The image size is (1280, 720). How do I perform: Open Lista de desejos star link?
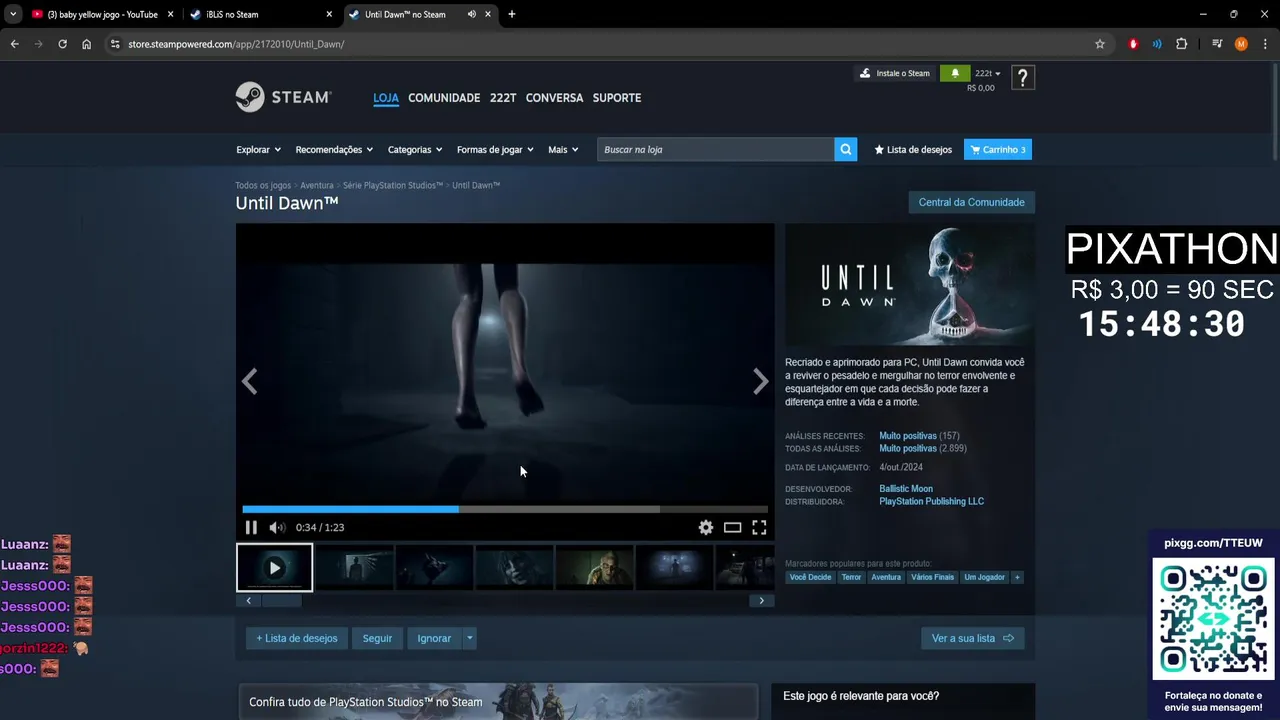913,149
